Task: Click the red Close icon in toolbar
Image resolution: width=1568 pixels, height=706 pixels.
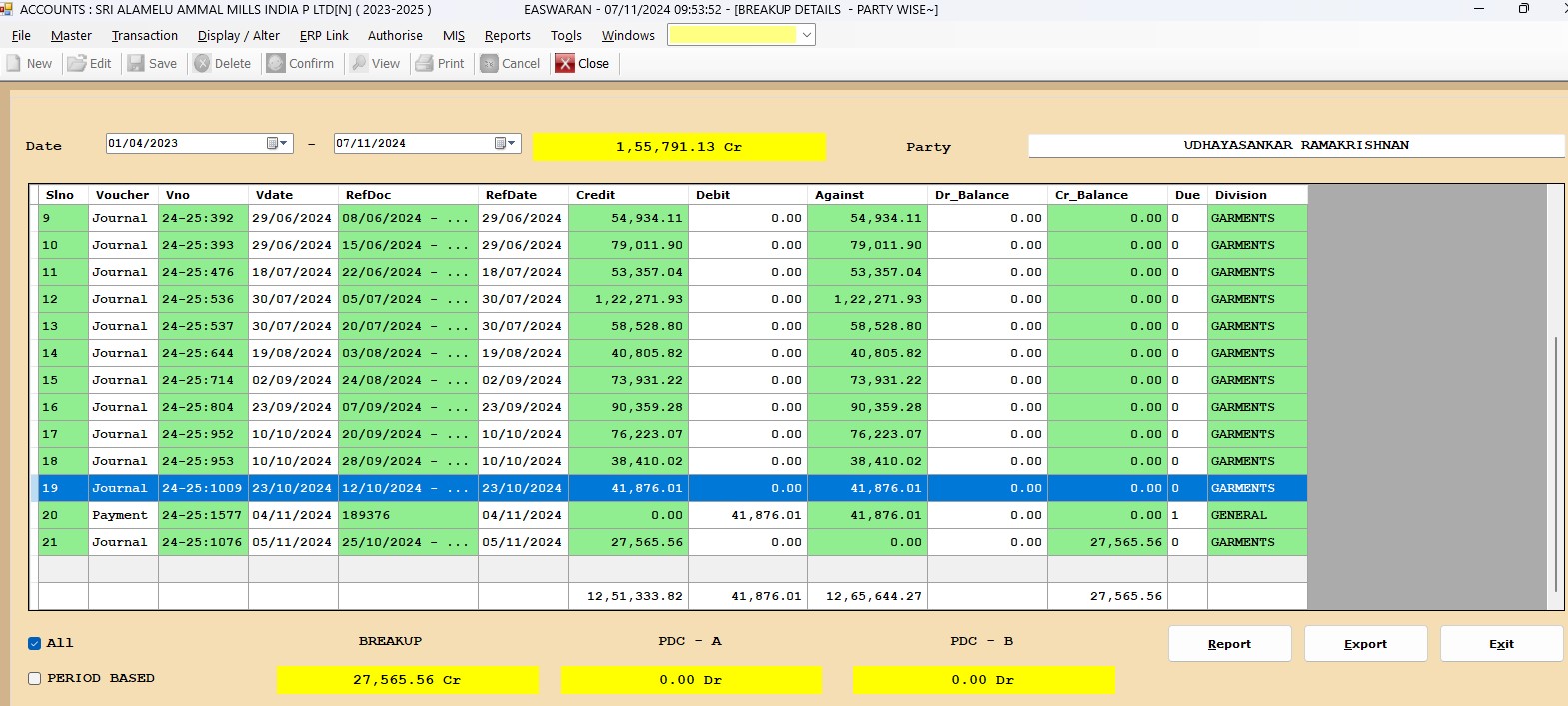Action: point(565,63)
